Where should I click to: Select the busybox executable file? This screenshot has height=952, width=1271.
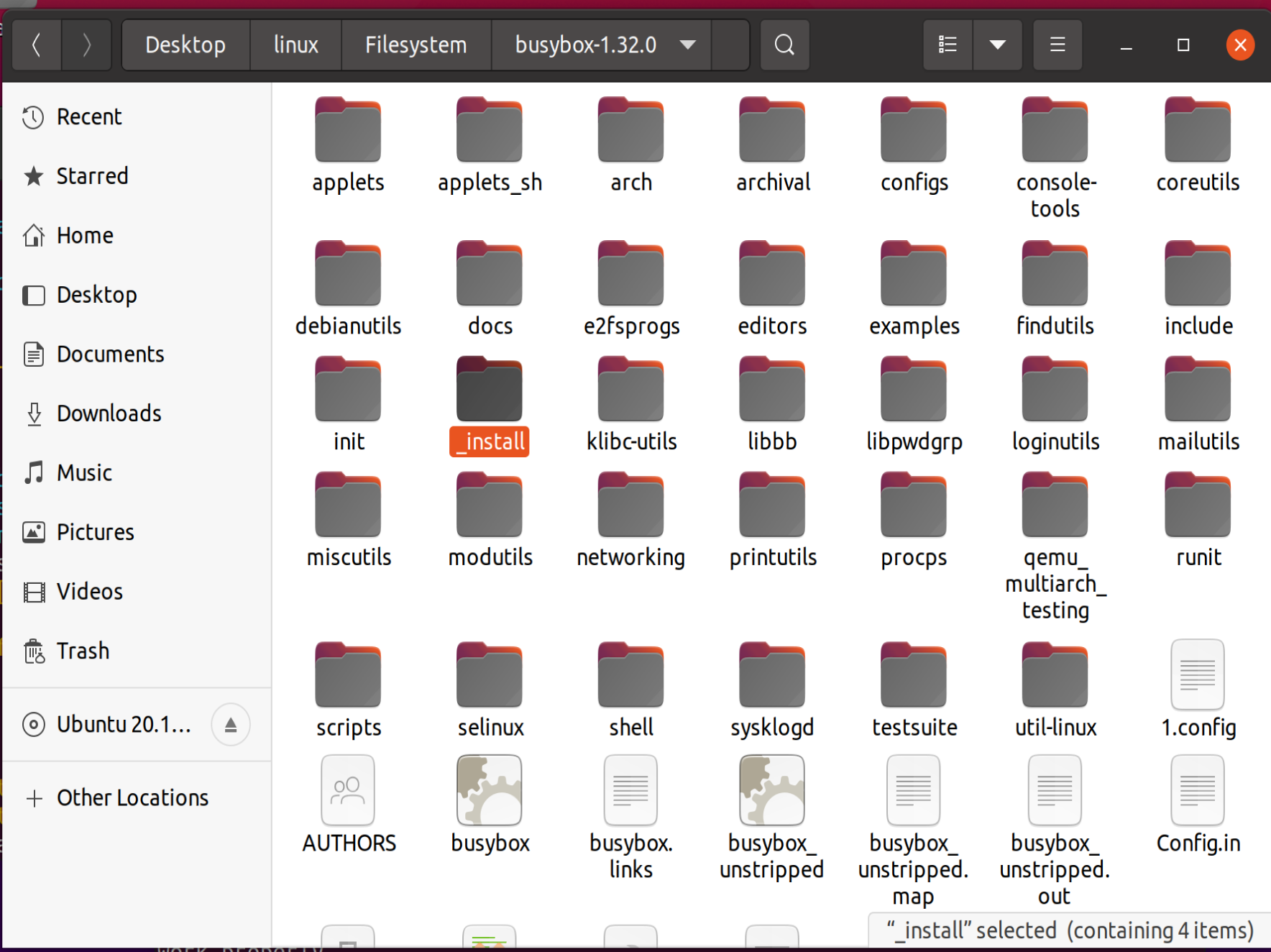click(x=490, y=805)
